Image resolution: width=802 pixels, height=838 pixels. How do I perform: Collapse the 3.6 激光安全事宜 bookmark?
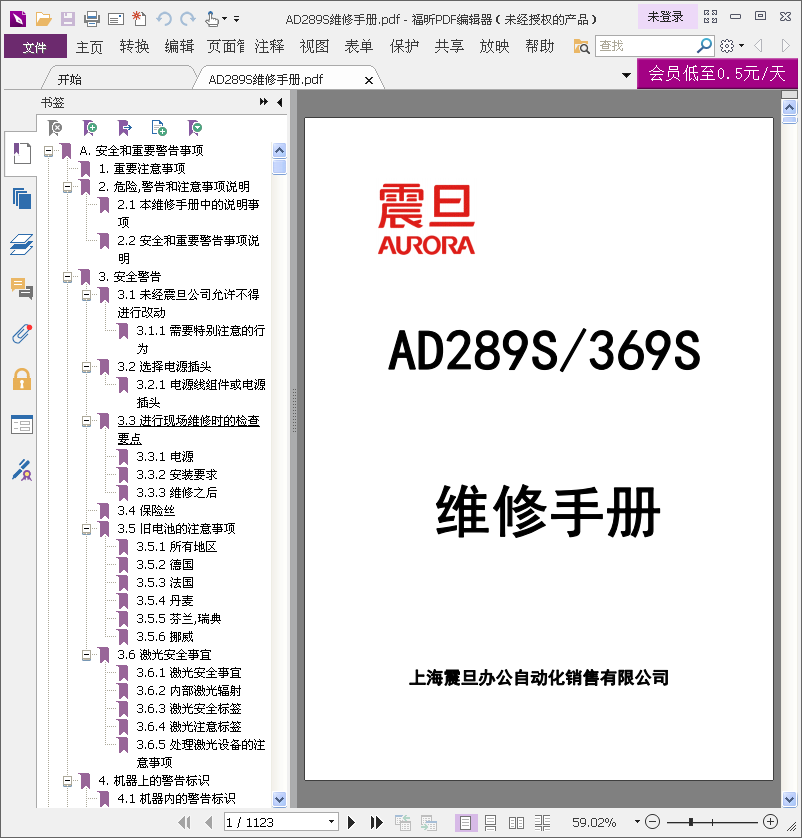pyautogui.click(x=87, y=656)
